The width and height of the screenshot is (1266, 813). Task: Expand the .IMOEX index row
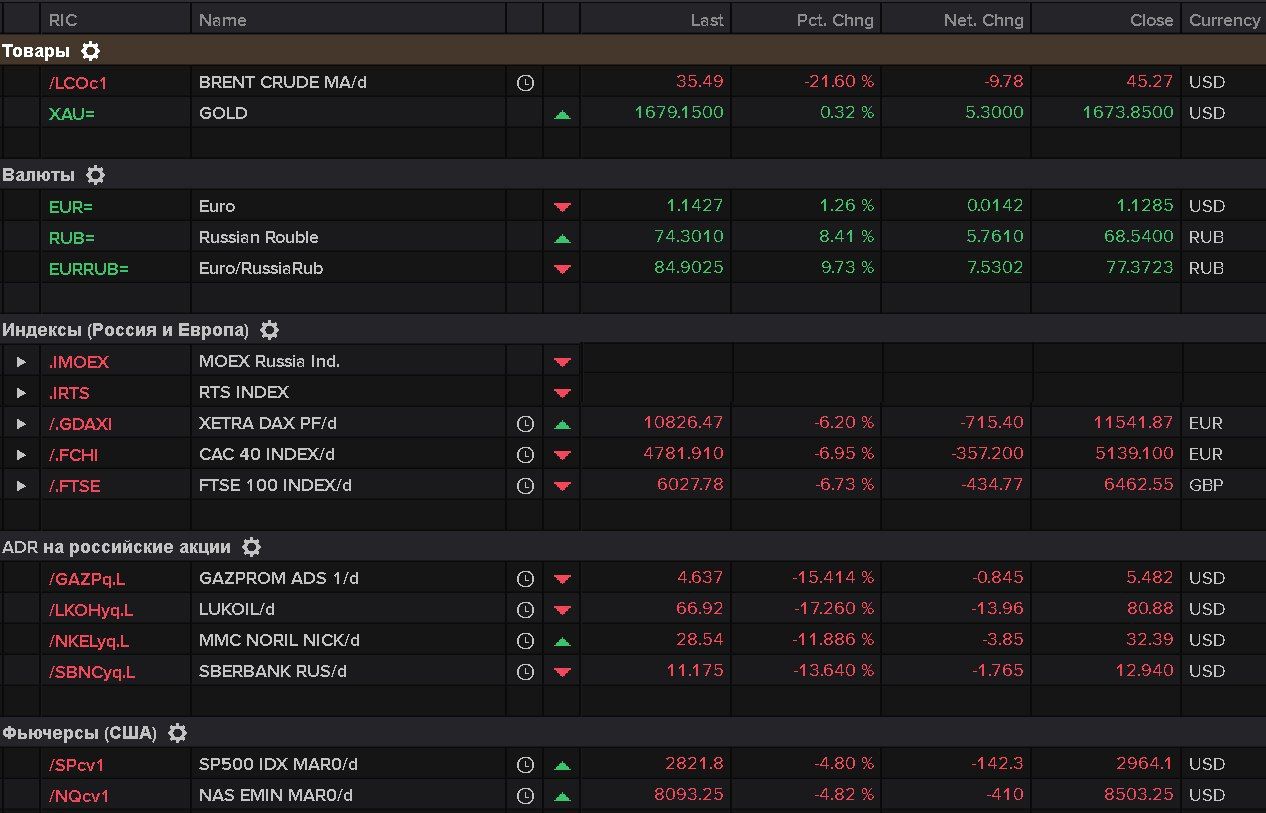21,362
